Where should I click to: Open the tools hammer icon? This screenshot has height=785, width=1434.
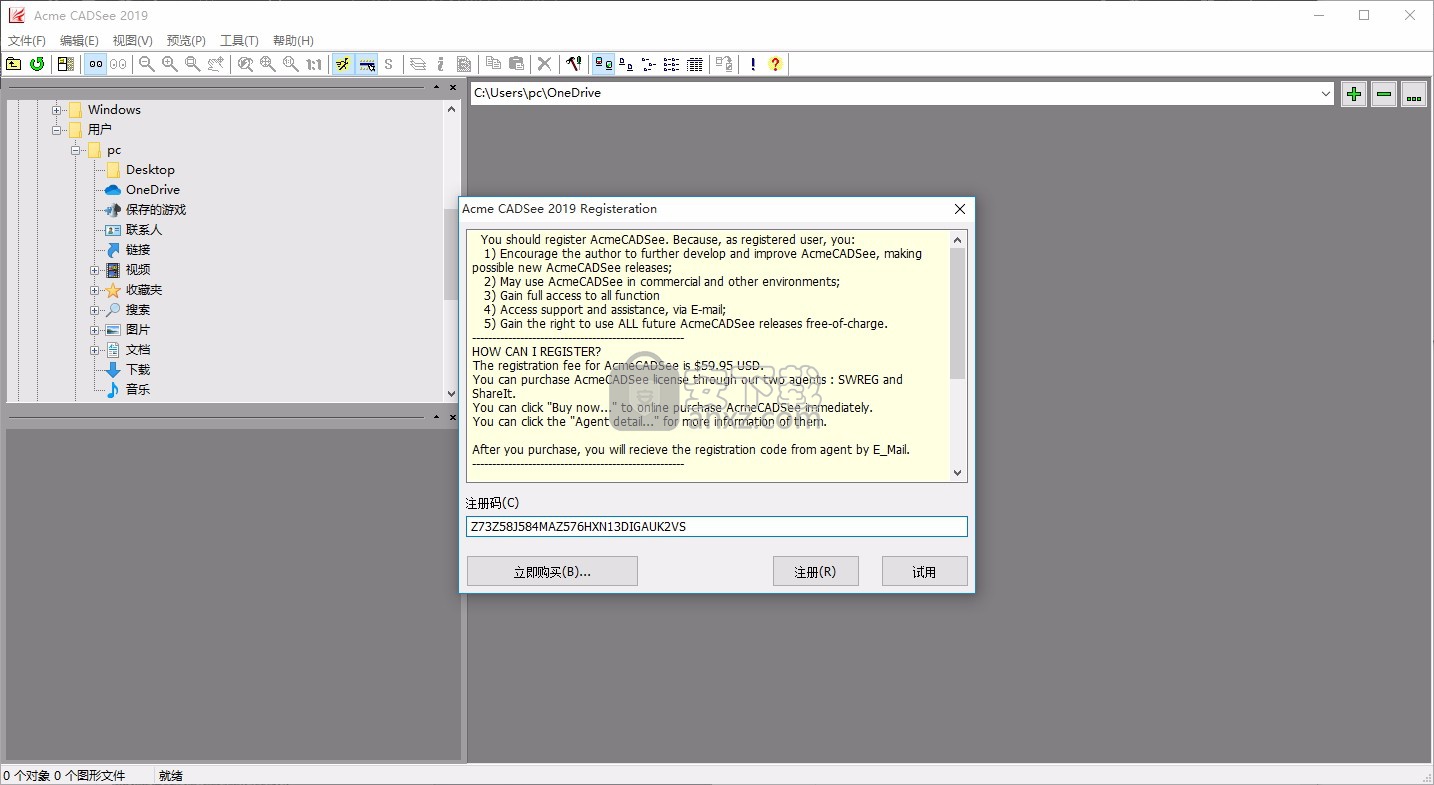pyautogui.click(x=574, y=64)
